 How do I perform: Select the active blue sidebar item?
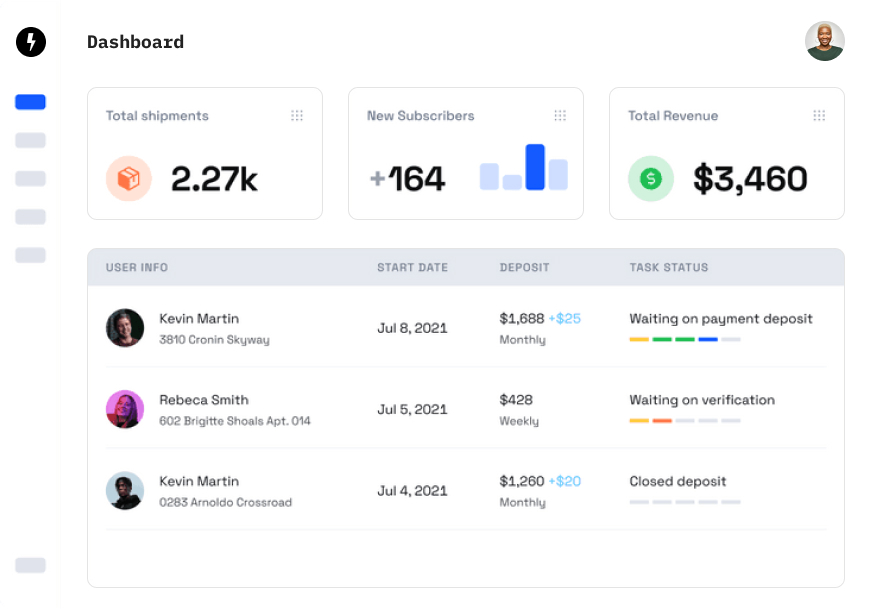coord(31,102)
